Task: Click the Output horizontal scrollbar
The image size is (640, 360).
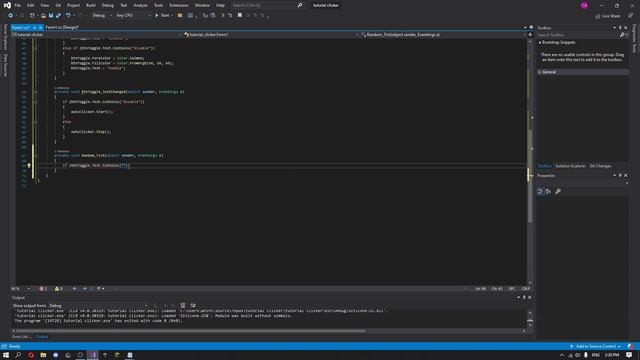Action: [269, 331]
